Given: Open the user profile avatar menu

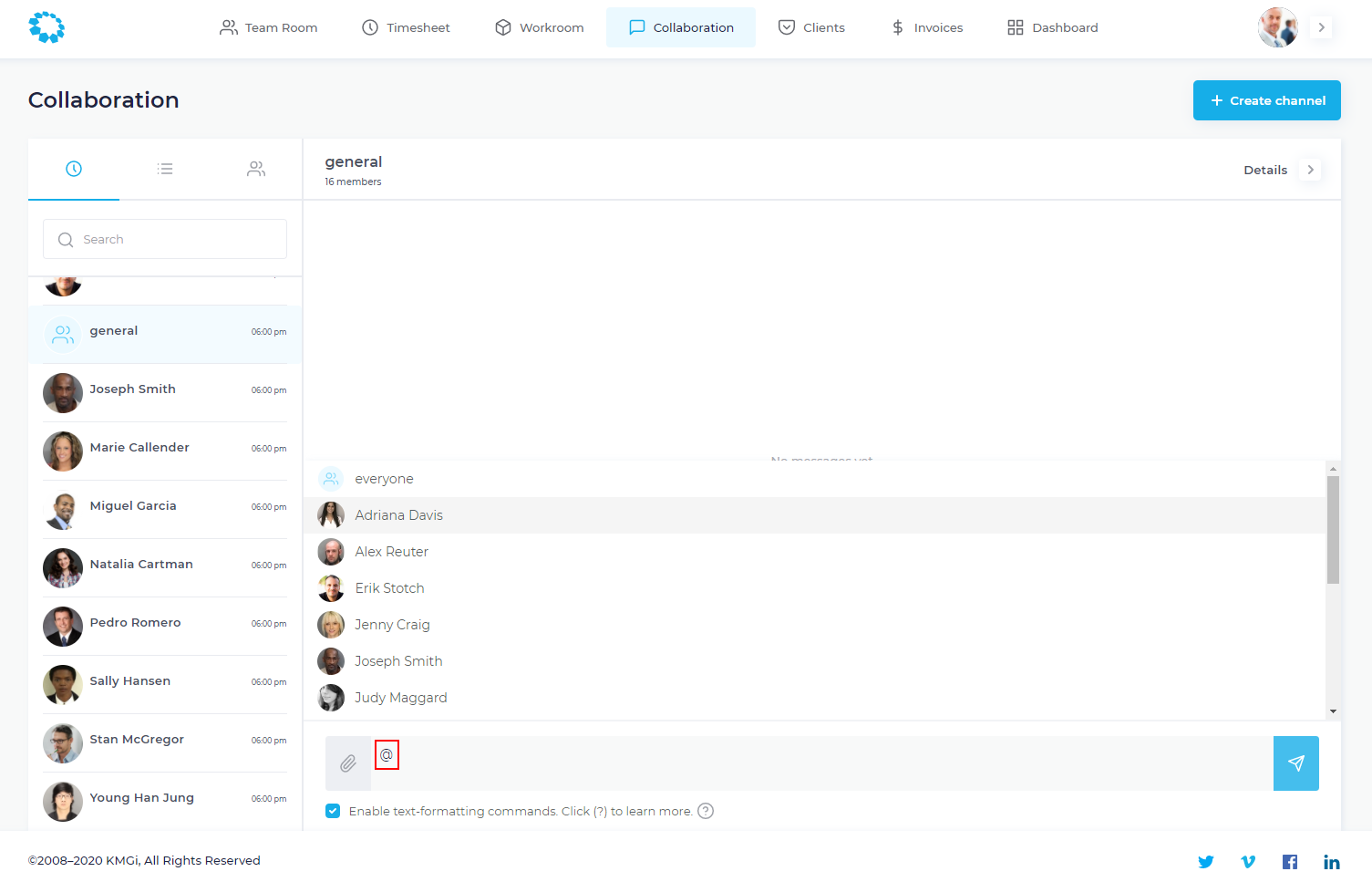Looking at the screenshot, I should point(1277,27).
